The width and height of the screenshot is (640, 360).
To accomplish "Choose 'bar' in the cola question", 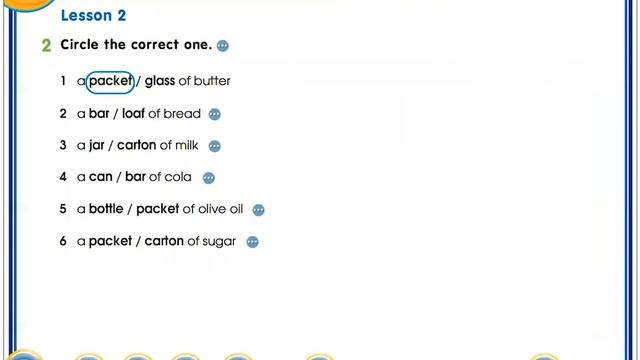I will click(x=135, y=176).
